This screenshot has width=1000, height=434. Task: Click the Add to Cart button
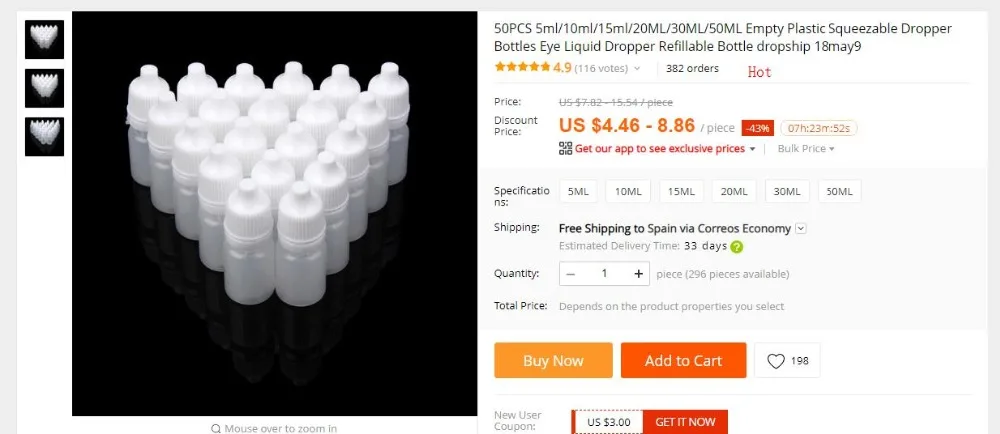pos(683,360)
